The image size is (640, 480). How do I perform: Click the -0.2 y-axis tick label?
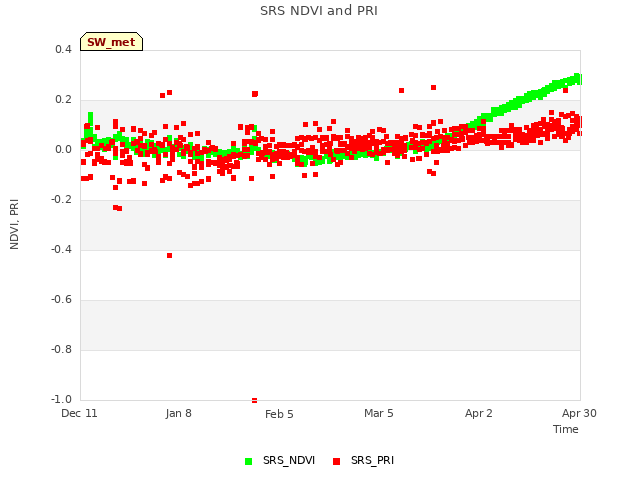(x=61, y=200)
